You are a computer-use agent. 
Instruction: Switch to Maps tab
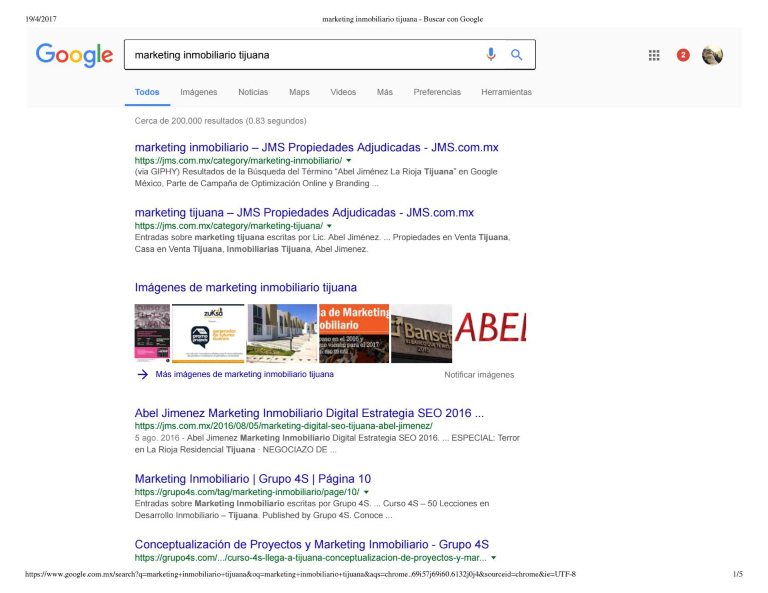pyautogui.click(x=299, y=92)
